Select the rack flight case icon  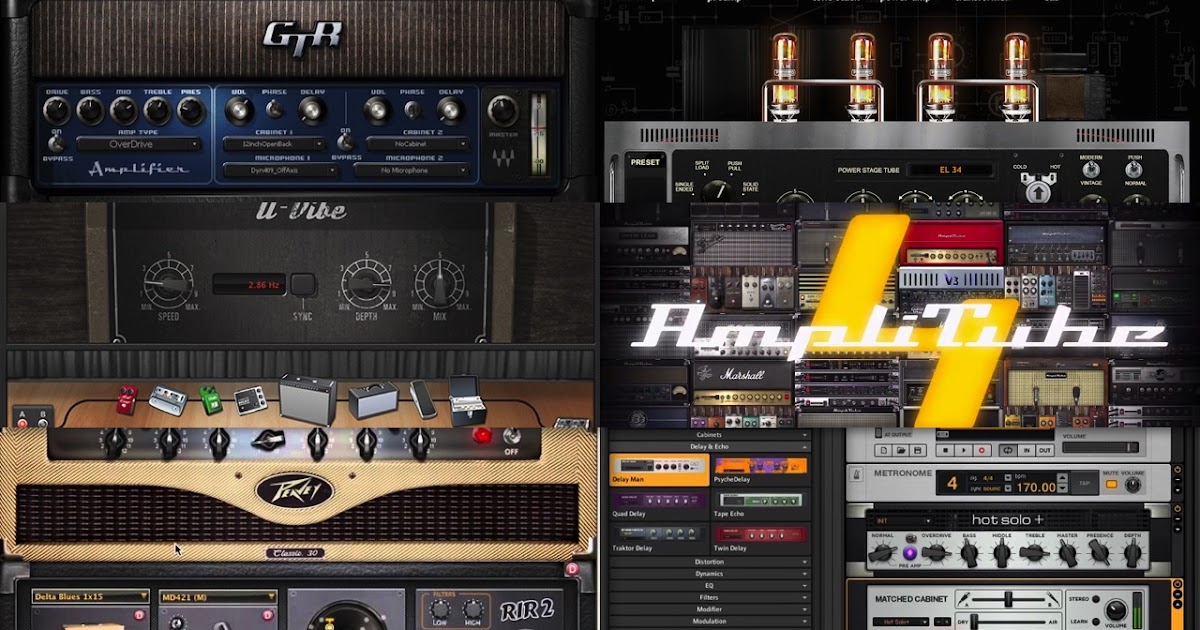click(x=467, y=398)
